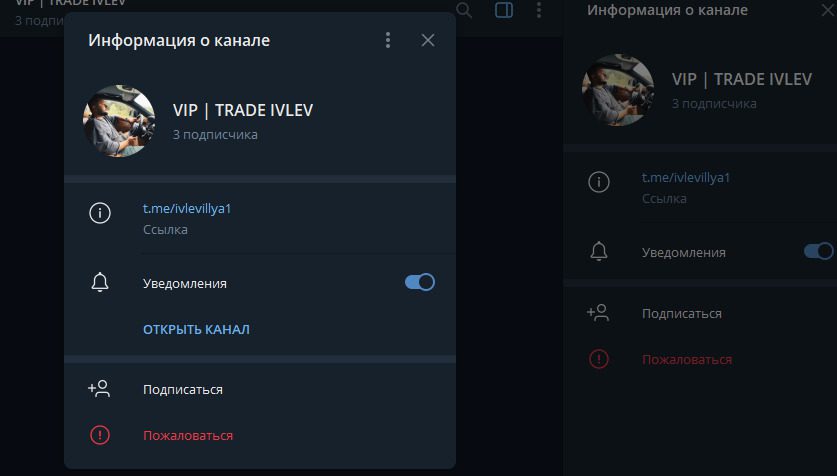
Task: Open the t.me/ivlevillya1 link in the right sidebar
Action: click(x=685, y=178)
